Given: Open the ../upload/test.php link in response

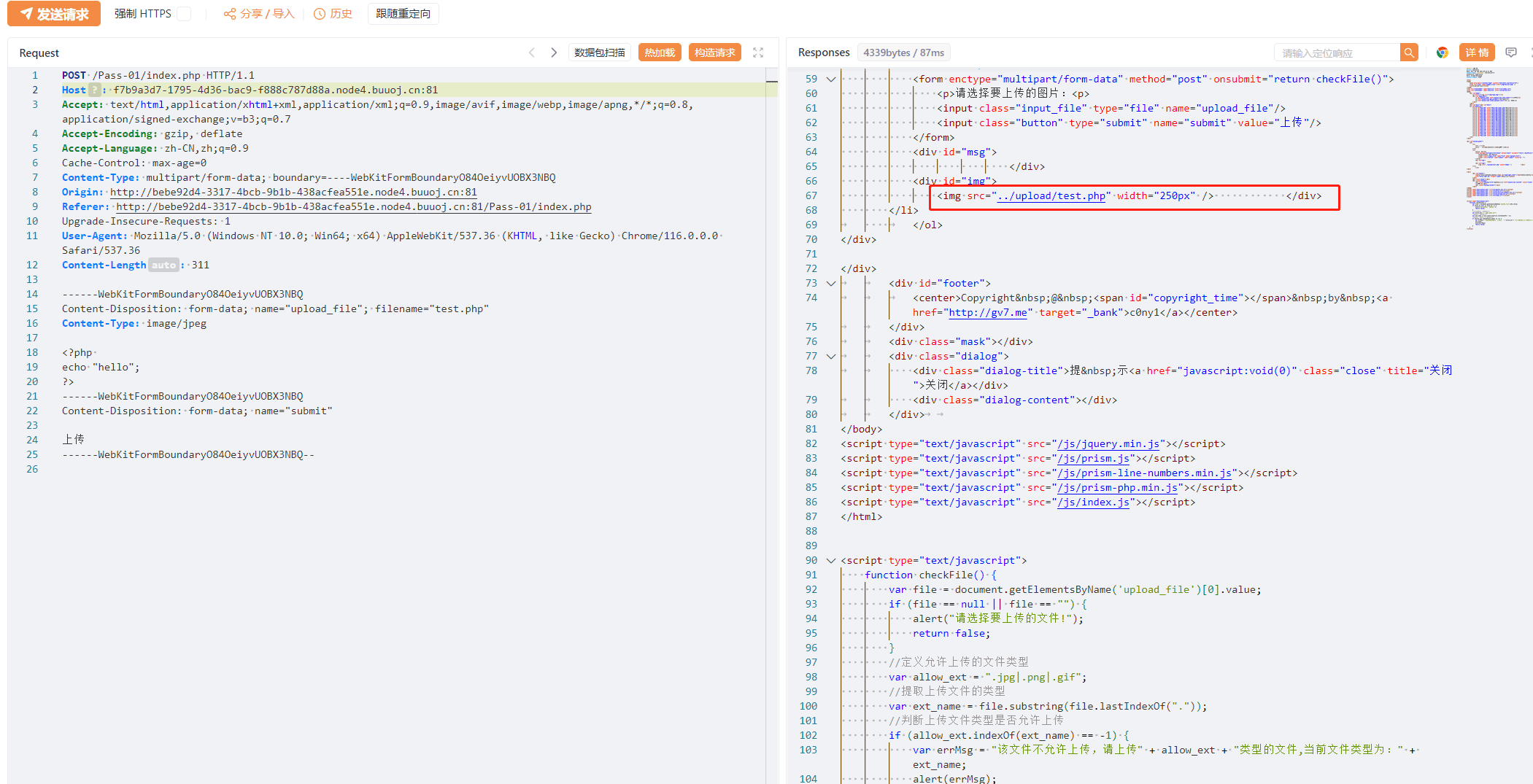Looking at the screenshot, I should (x=1051, y=195).
